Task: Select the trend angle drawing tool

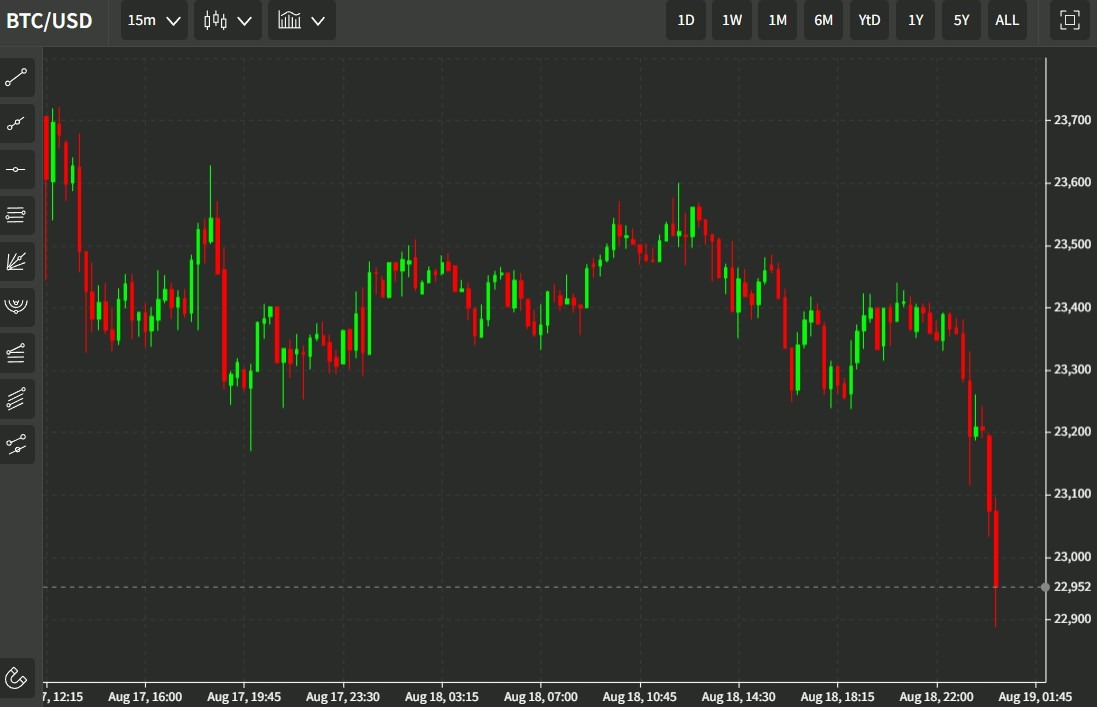Action: [x=17, y=123]
